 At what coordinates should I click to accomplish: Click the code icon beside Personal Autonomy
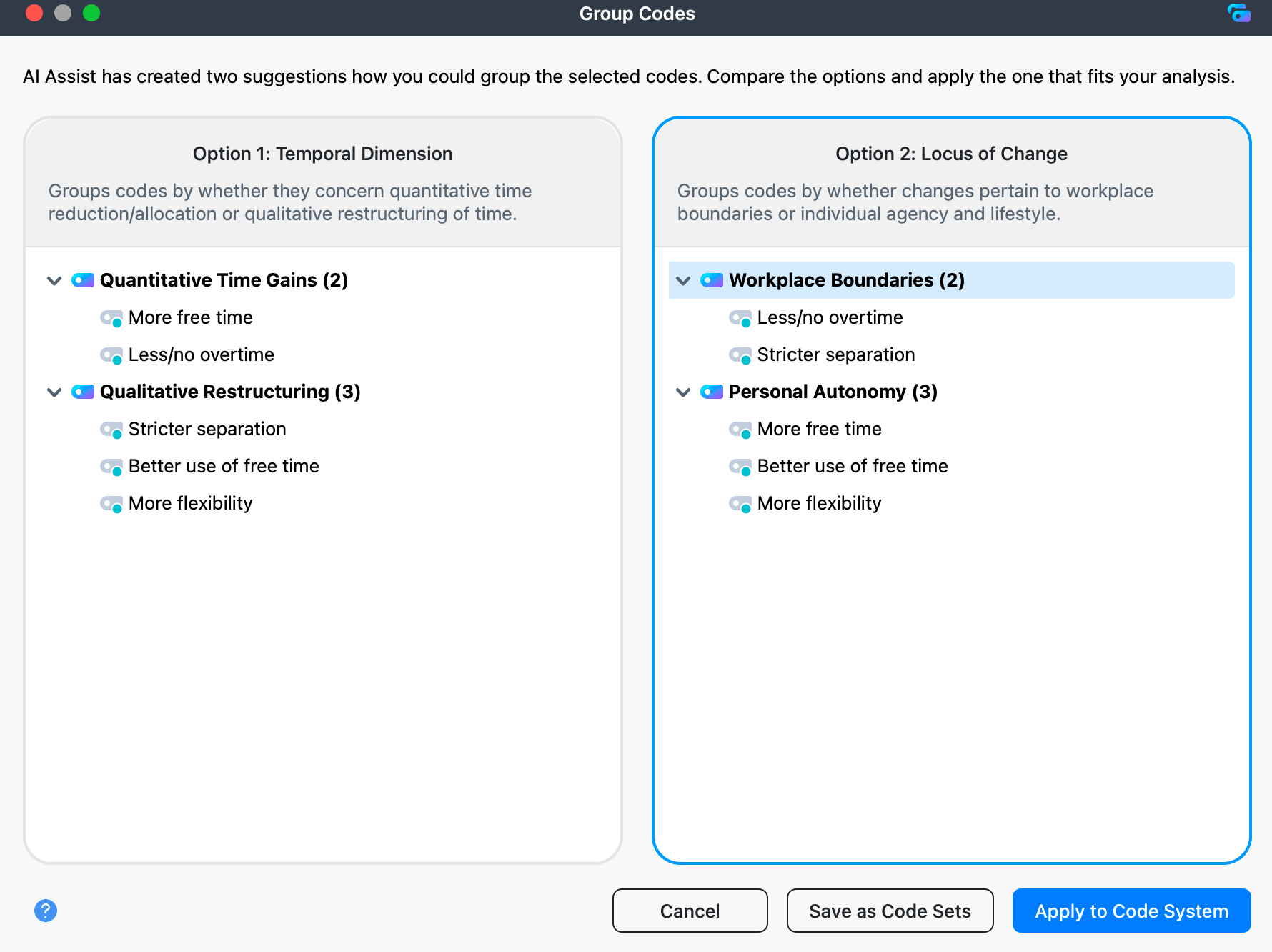[712, 392]
